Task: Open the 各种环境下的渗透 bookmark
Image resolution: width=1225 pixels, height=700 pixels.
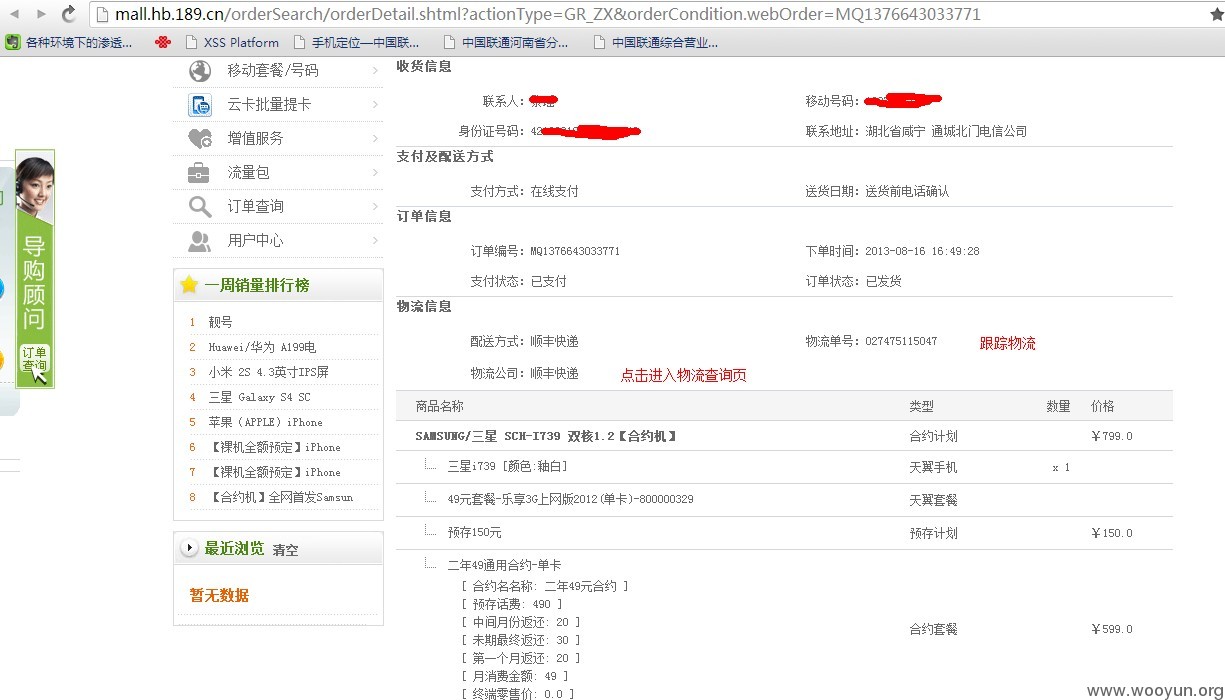Action: point(69,42)
